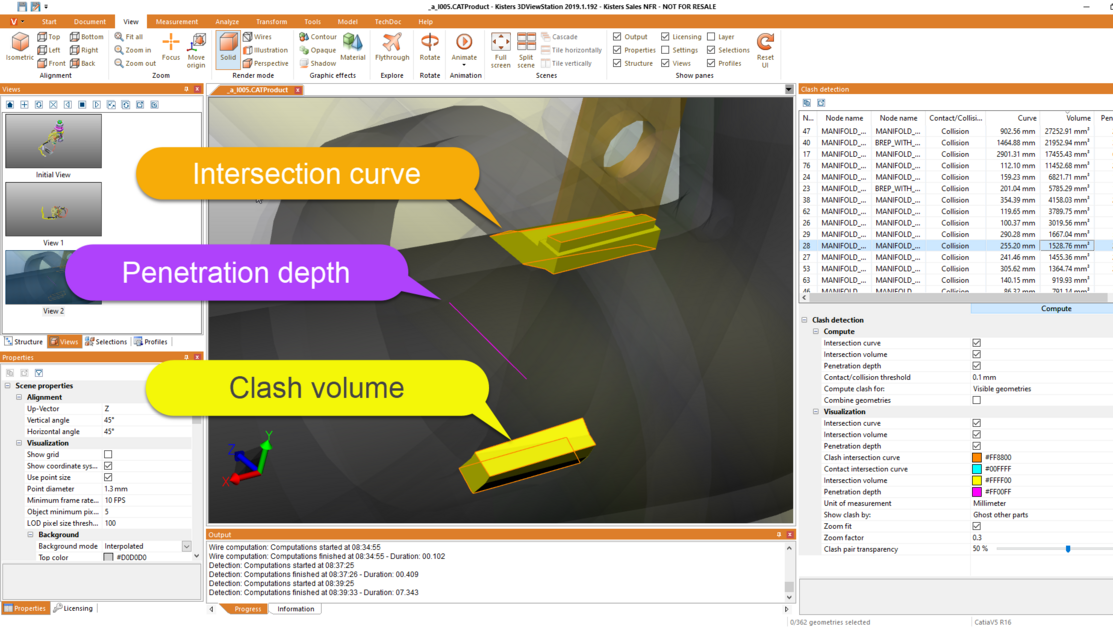Align view to Bottom
The image size is (1113, 627).
click(87, 37)
